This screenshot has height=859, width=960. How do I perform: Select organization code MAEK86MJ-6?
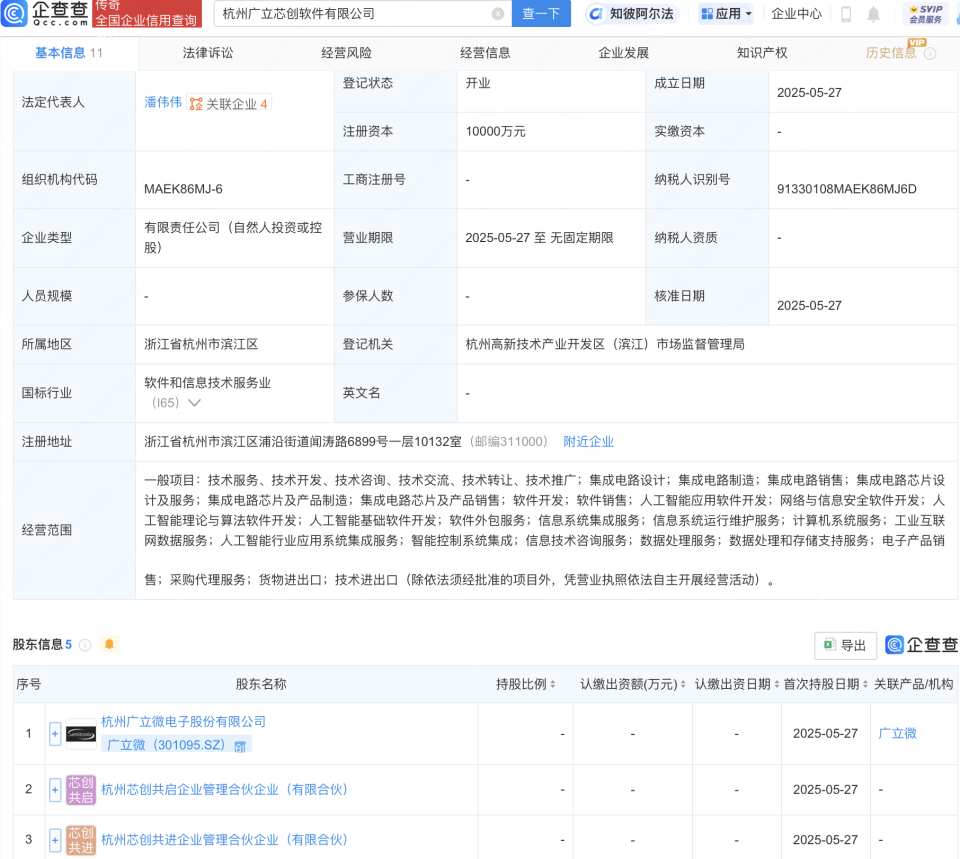pyautogui.click(x=183, y=189)
